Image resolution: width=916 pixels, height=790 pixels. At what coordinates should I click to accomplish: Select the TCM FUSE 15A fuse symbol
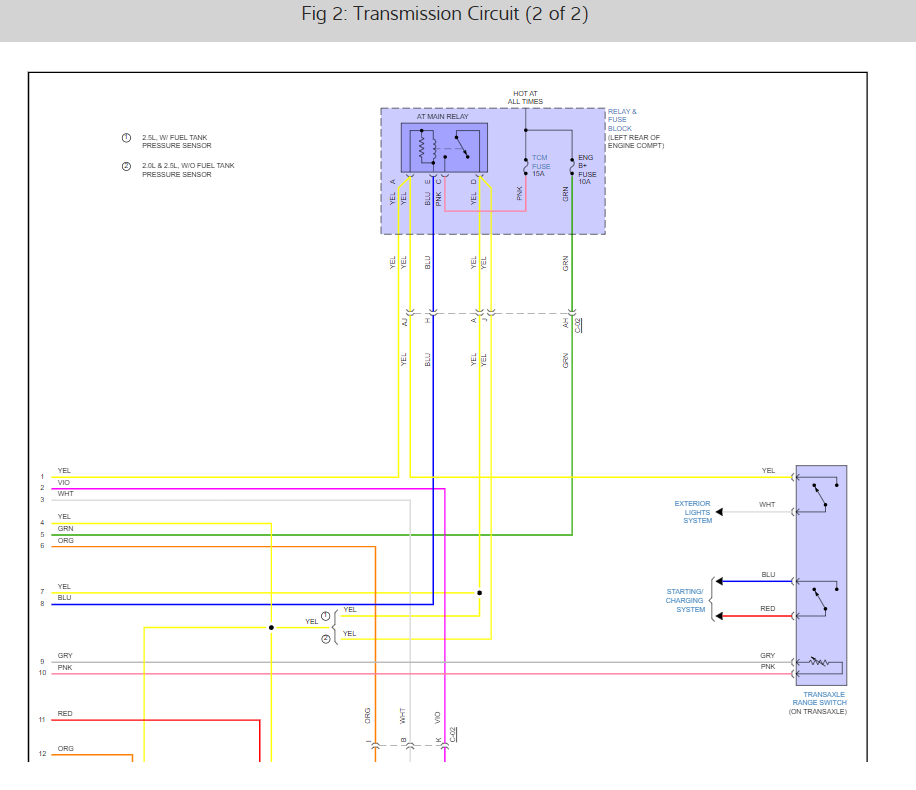coord(525,166)
